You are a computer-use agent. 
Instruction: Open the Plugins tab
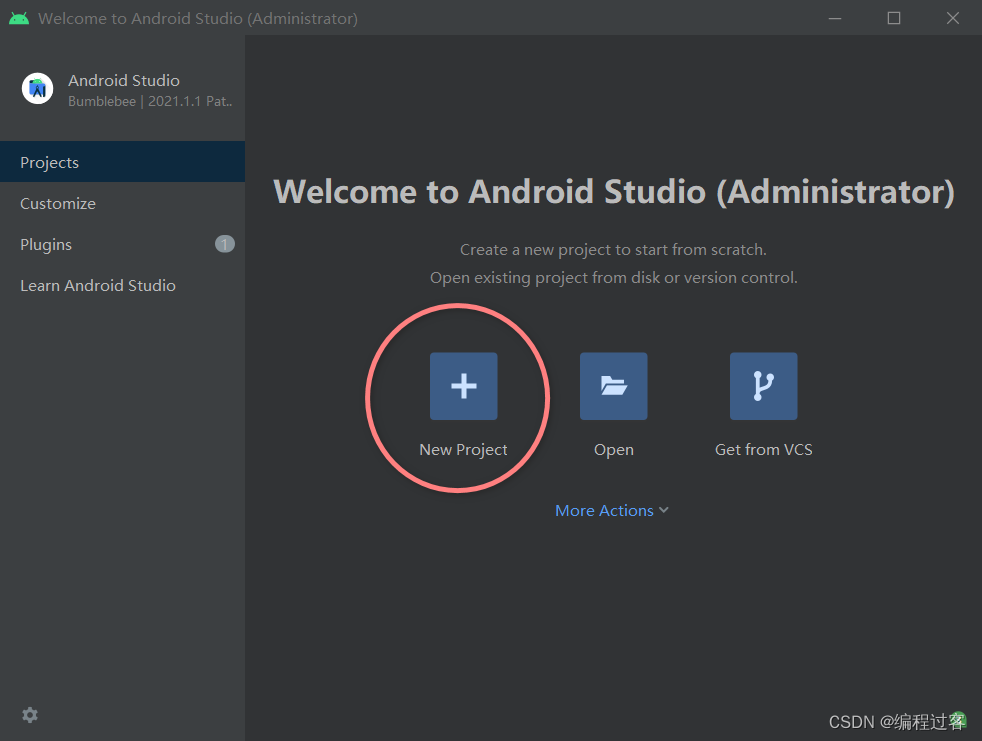123,244
